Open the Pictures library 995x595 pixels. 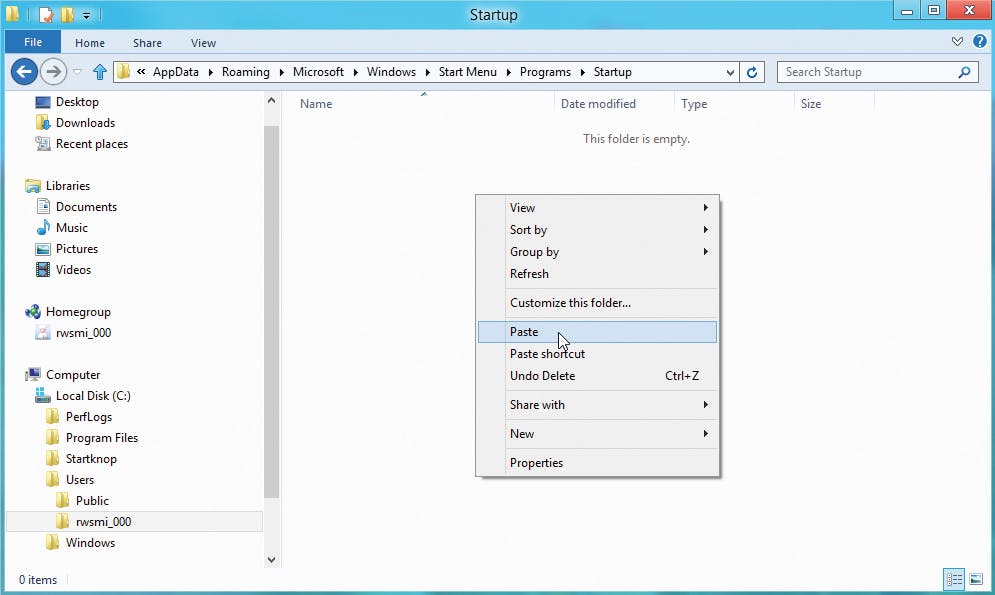[77, 249]
